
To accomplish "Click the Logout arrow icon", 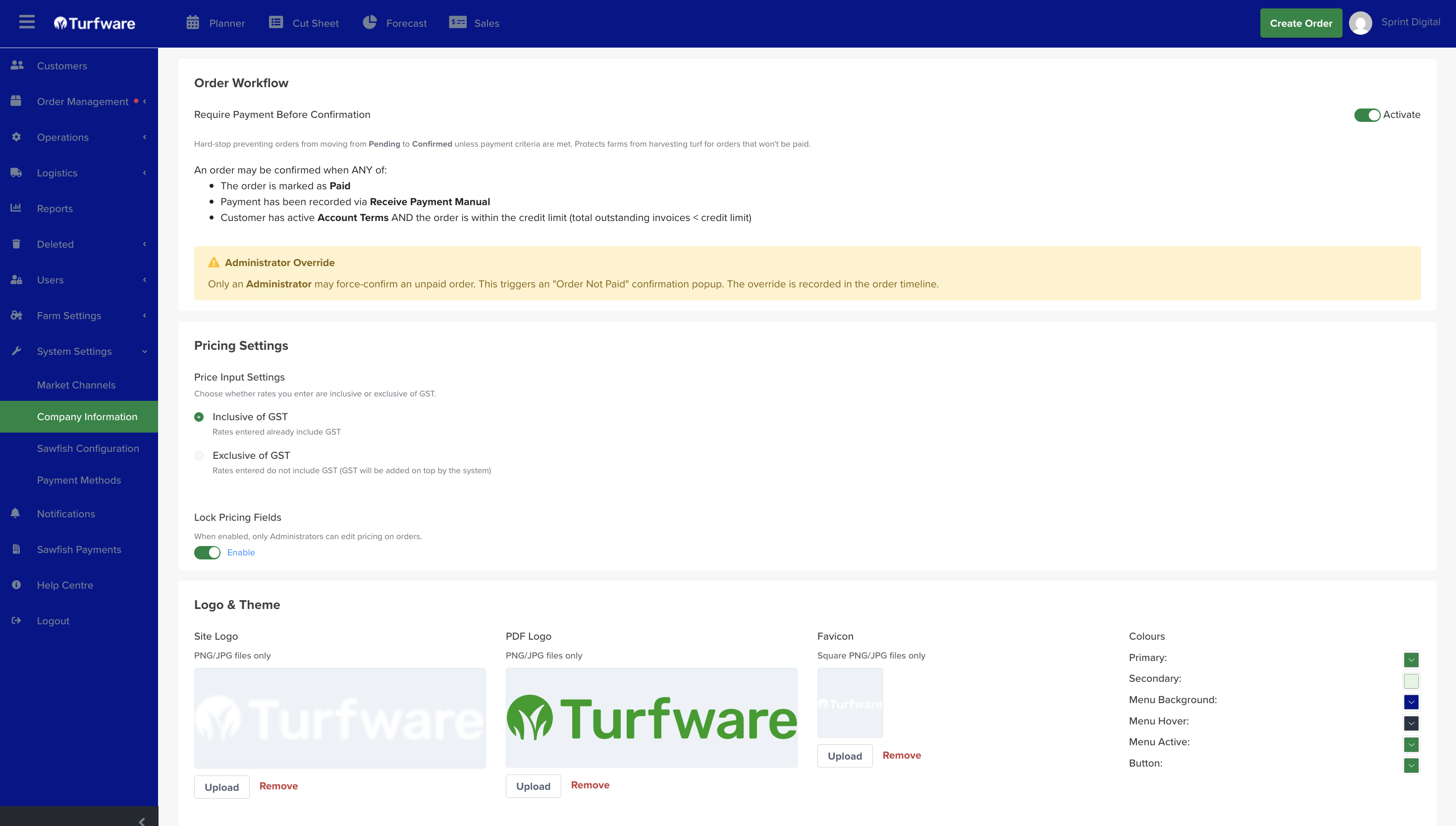I will coord(16,621).
